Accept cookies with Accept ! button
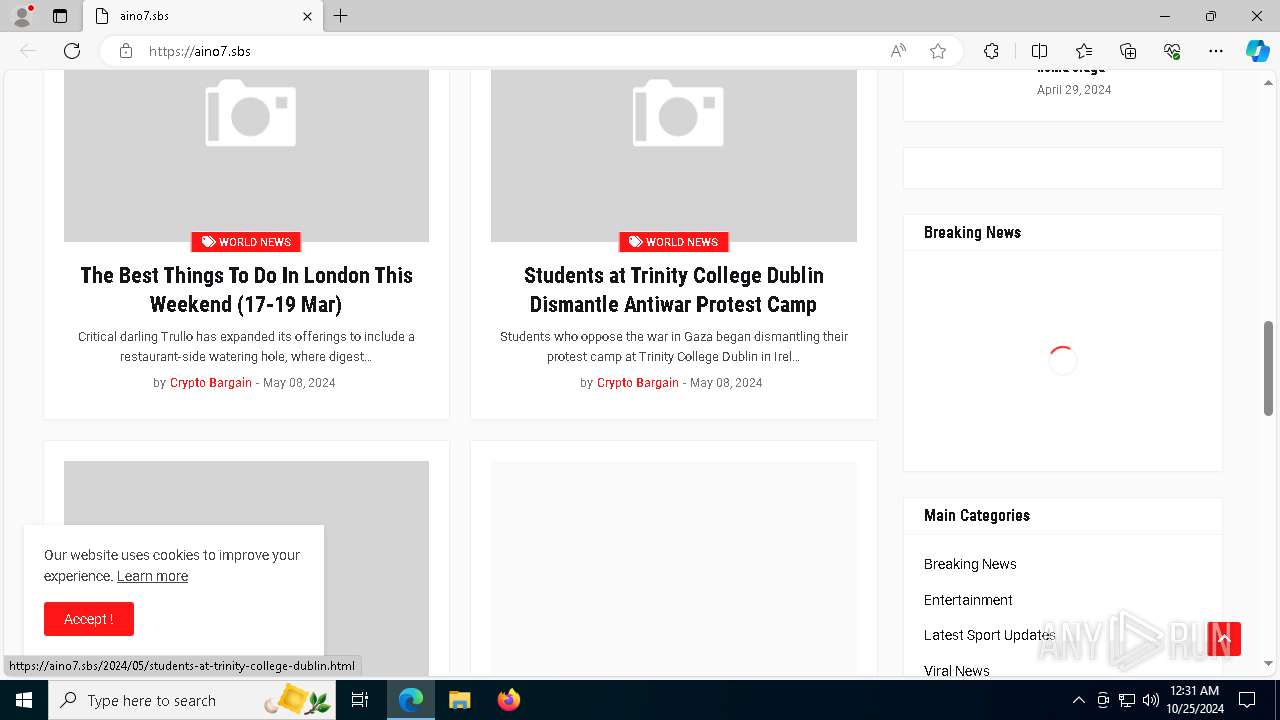This screenshot has height=720, width=1280. (89, 619)
